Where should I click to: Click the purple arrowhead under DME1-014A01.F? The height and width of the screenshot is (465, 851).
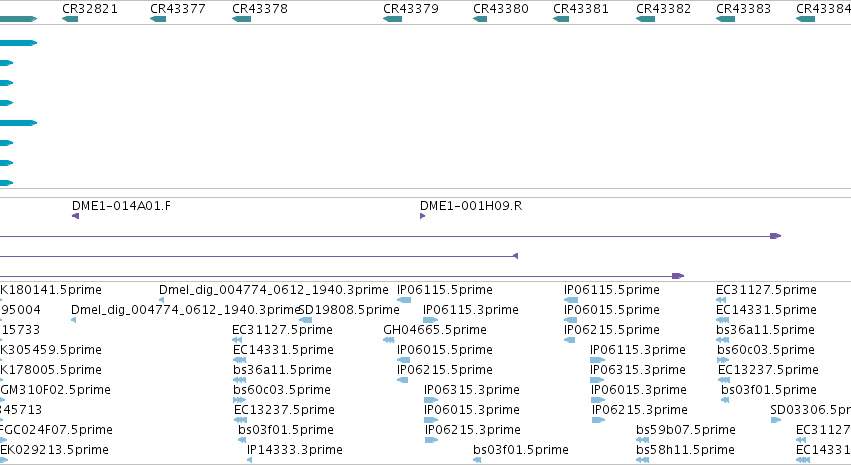coord(75,216)
